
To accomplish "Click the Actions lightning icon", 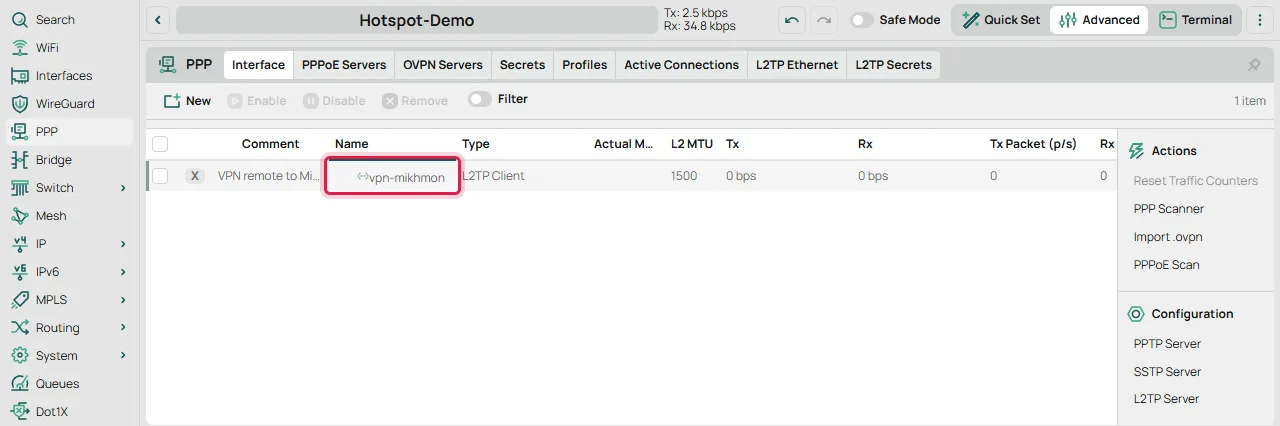I will (x=1136, y=151).
